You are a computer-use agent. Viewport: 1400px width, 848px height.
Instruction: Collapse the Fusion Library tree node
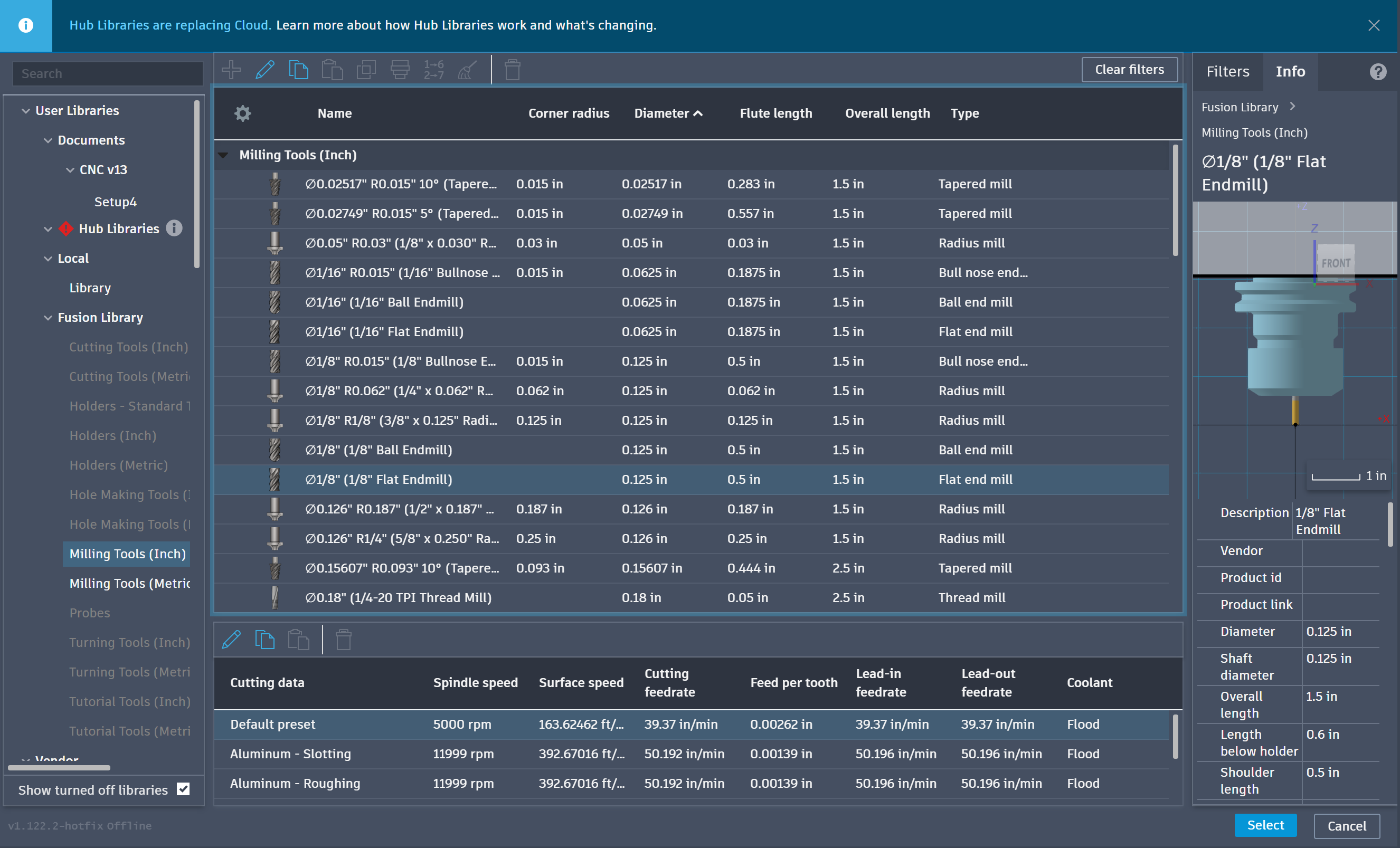(48, 318)
